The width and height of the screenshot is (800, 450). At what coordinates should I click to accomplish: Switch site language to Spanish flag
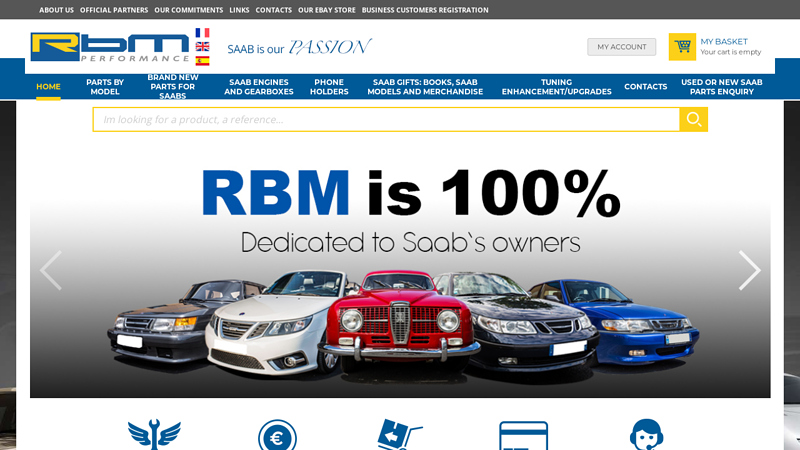pos(202,61)
